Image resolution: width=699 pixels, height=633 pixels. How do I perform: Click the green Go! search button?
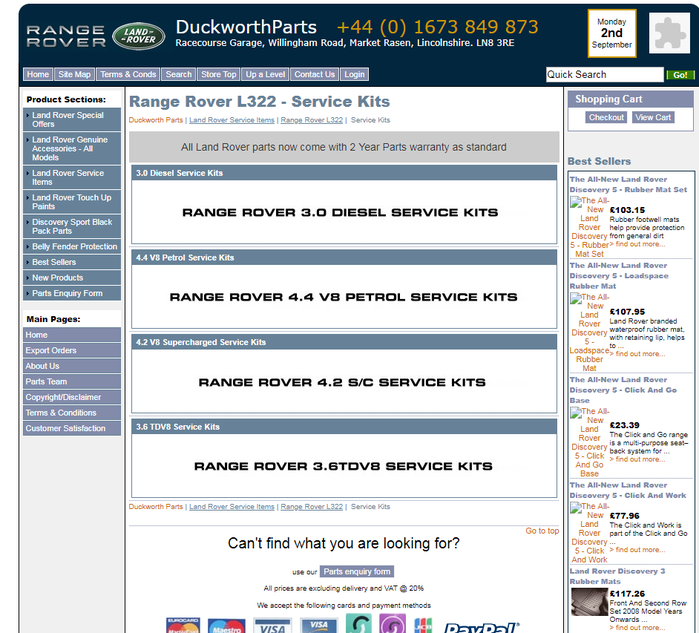pos(680,75)
